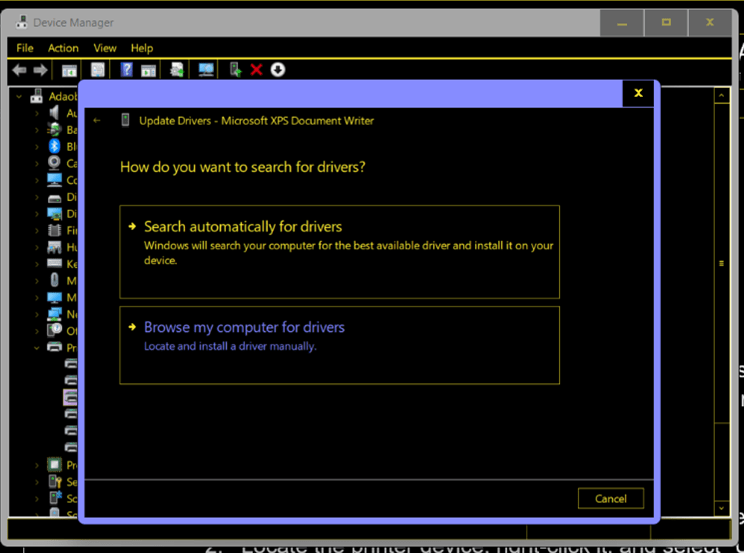Expand the audio 'Au' category chevron
The height and width of the screenshot is (553, 744).
pos(37,113)
